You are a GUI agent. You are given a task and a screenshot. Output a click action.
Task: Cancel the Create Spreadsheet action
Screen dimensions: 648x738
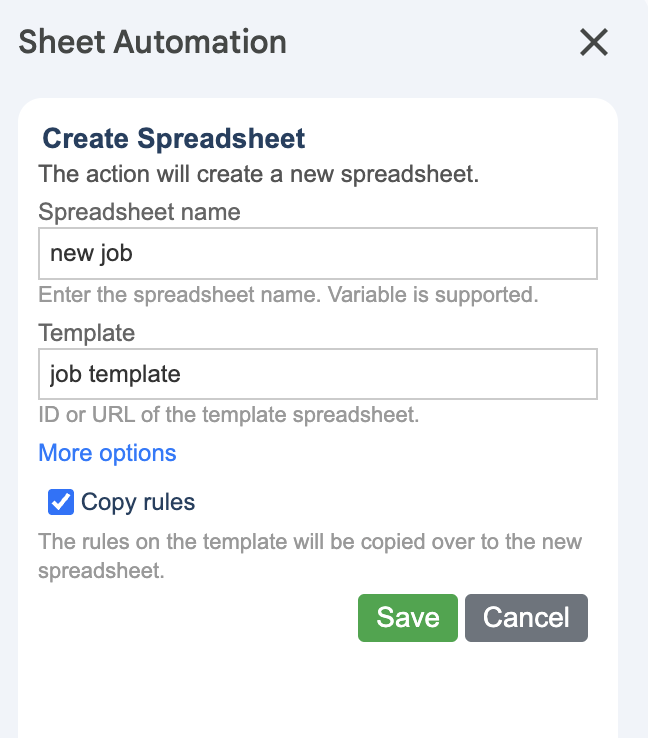click(526, 618)
